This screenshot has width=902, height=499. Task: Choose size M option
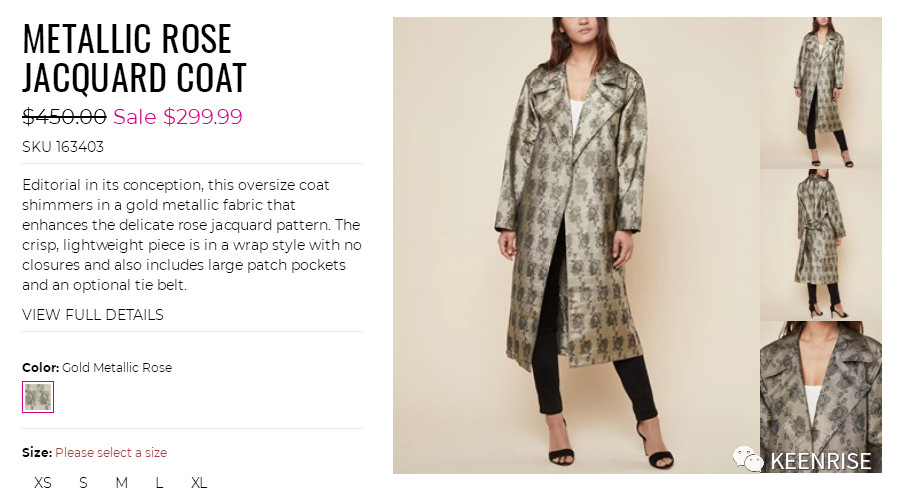click(x=121, y=483)
